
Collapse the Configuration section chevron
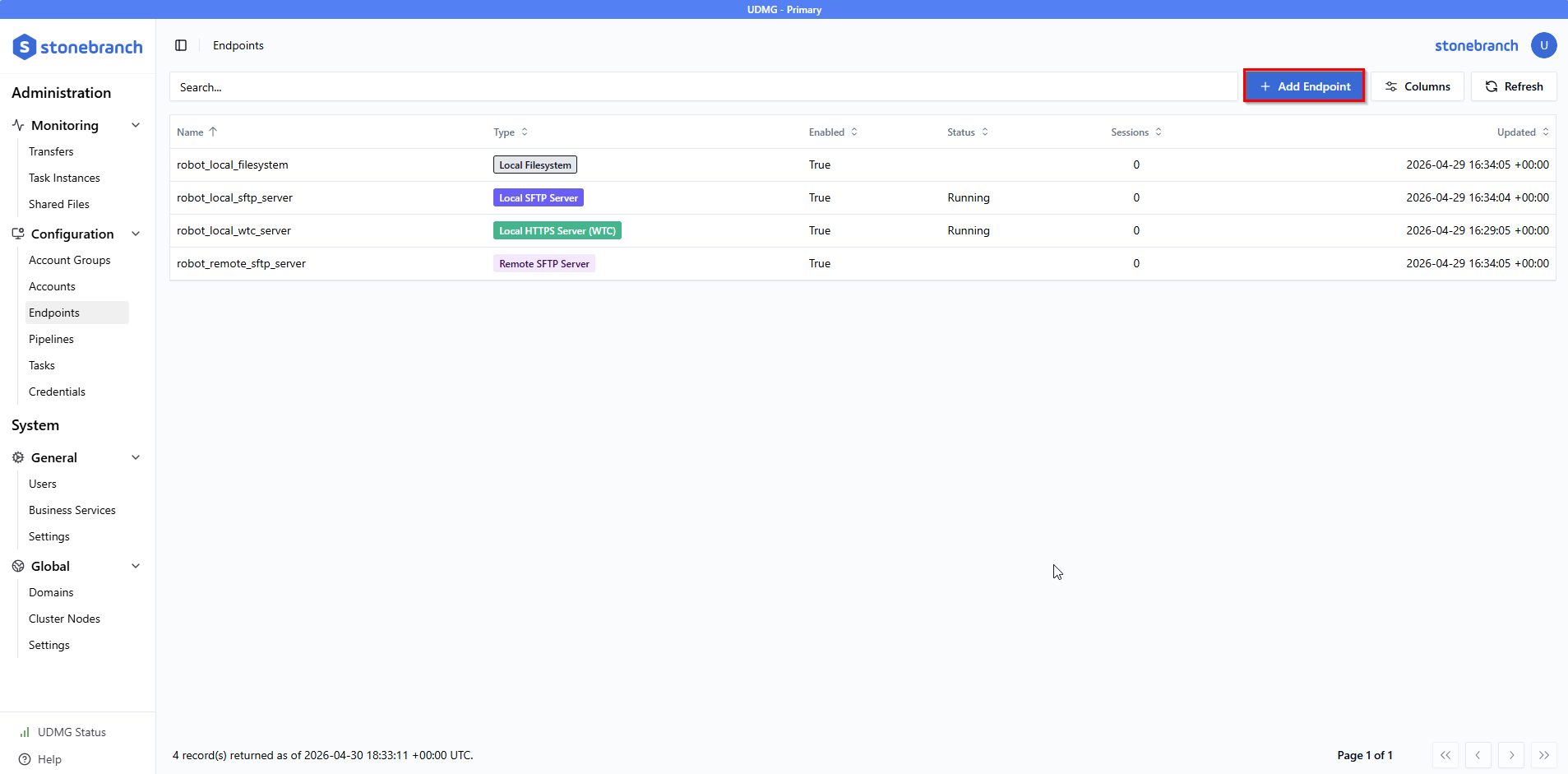click(x=136, y=234)
